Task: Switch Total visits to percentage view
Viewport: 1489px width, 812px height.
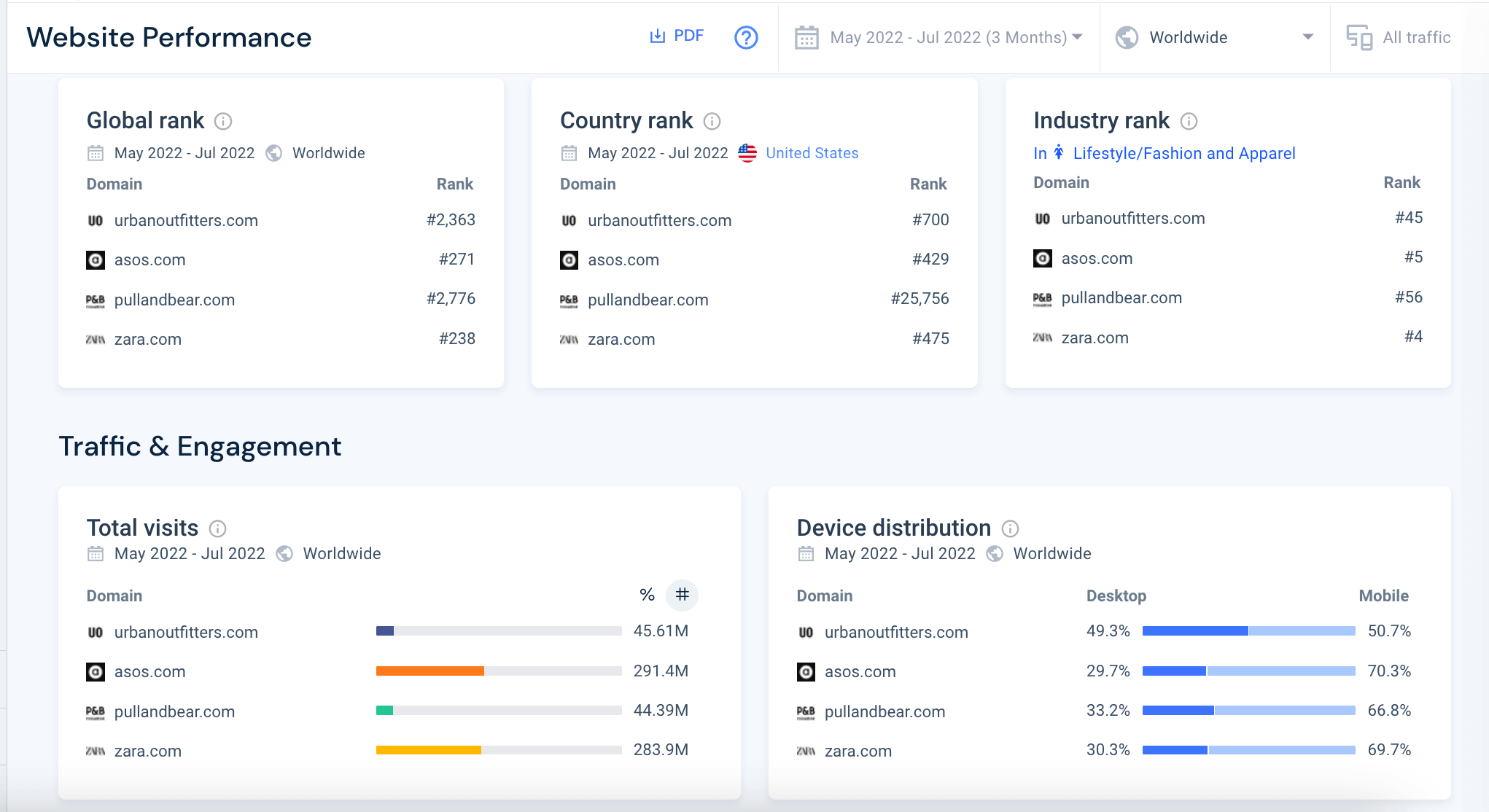Action: 647,595
